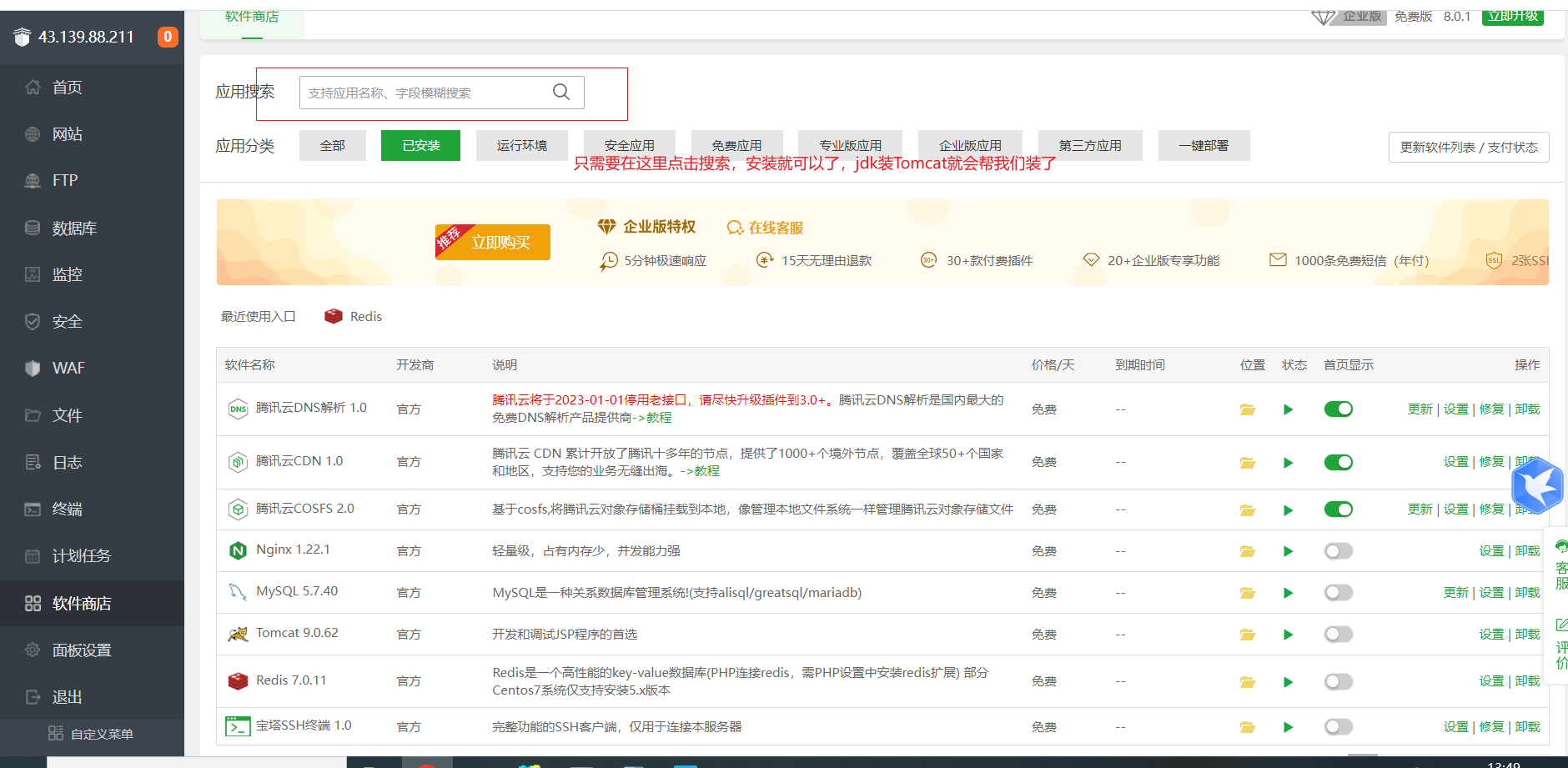Toggle homepage display for 腾讯云COSFS off
Viewport: 1568px width, 768px height.
pos(1338,509)
